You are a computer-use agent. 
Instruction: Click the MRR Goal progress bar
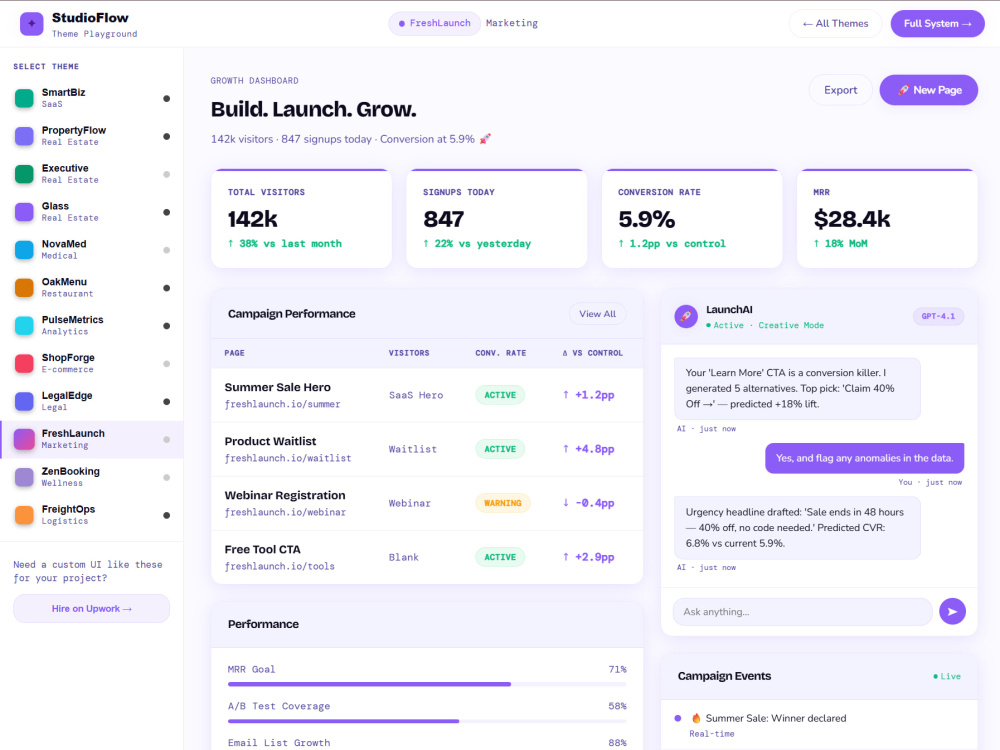(427, 684)
